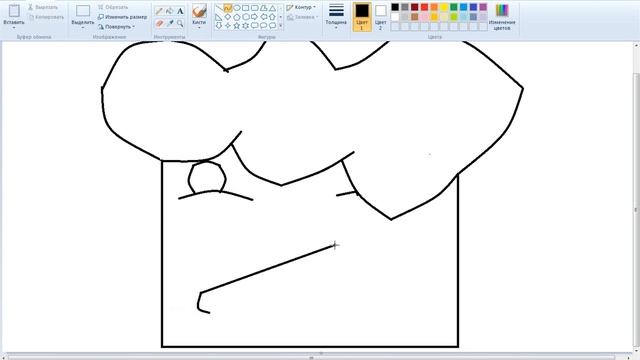Pick the black color swatch

[395, 7]
